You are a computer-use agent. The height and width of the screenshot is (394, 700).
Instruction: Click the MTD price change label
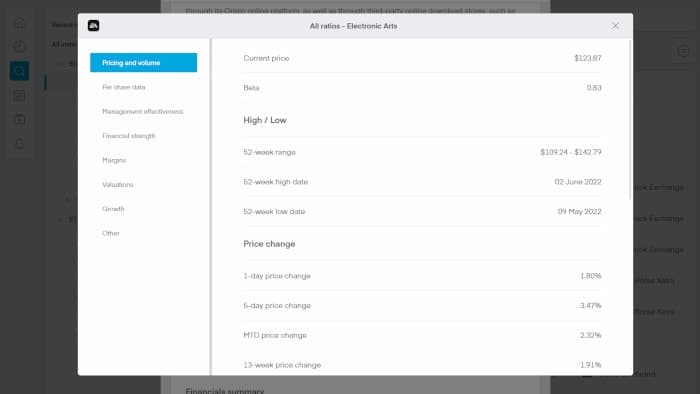(x=275, y=335)
